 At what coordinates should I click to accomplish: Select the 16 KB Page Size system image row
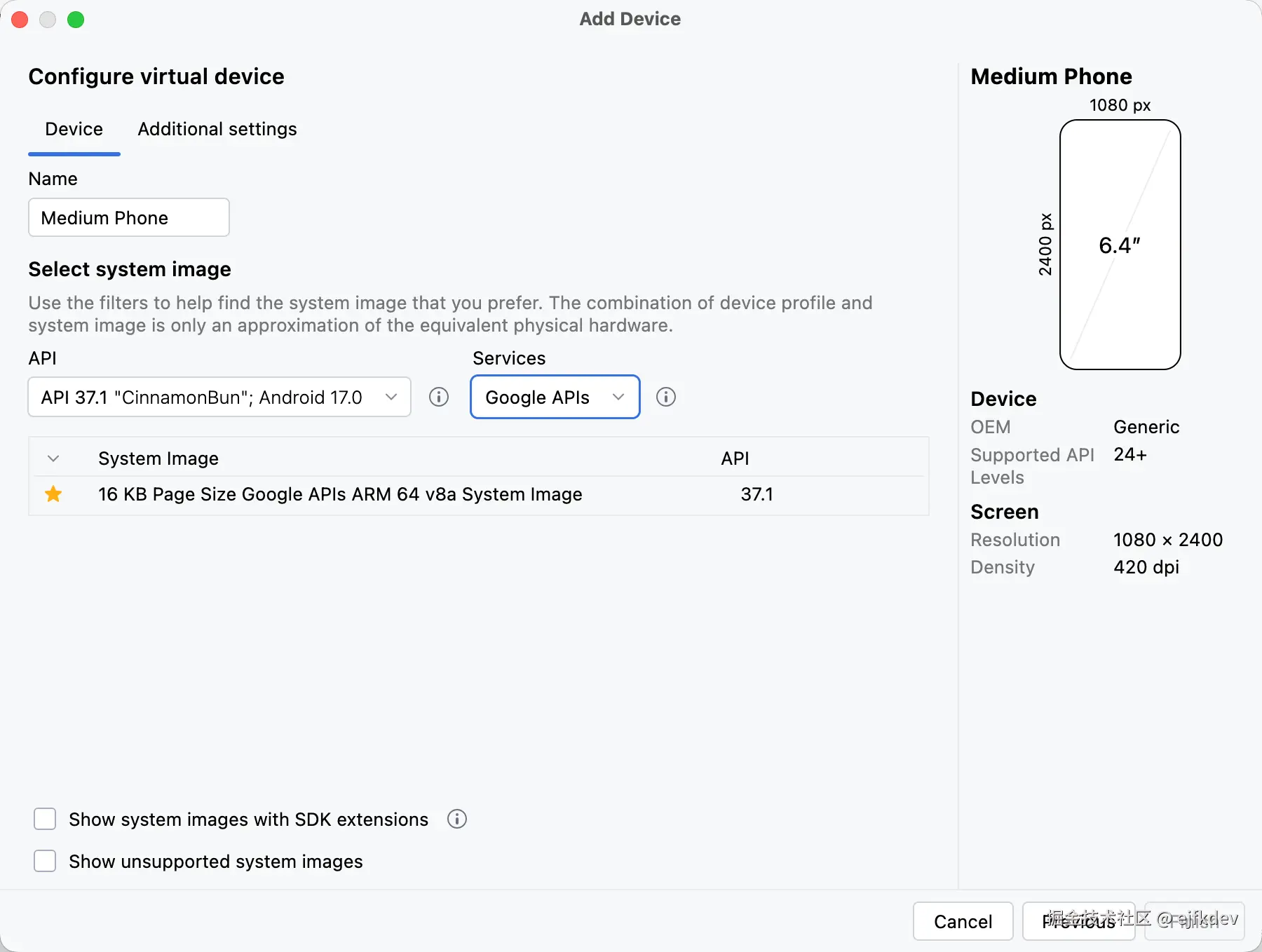click(479, 495)
